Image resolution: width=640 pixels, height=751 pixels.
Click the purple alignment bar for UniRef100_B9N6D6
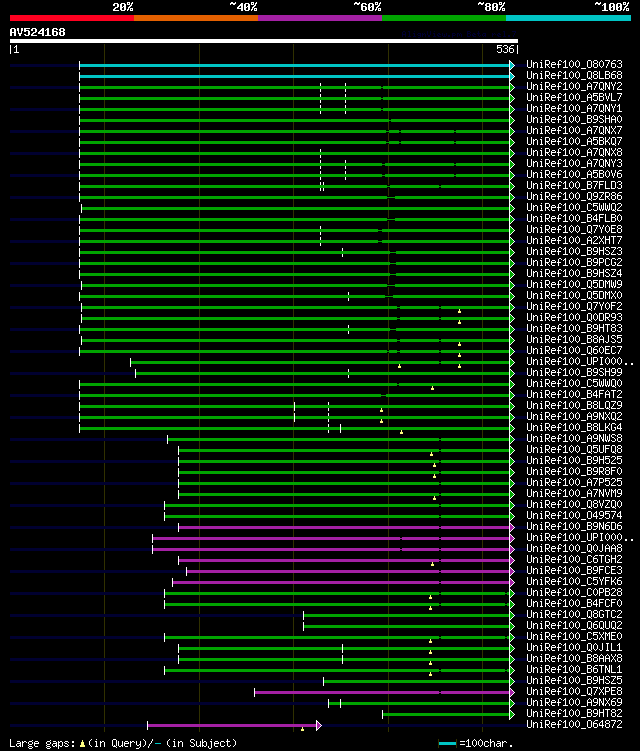(344, 528)
